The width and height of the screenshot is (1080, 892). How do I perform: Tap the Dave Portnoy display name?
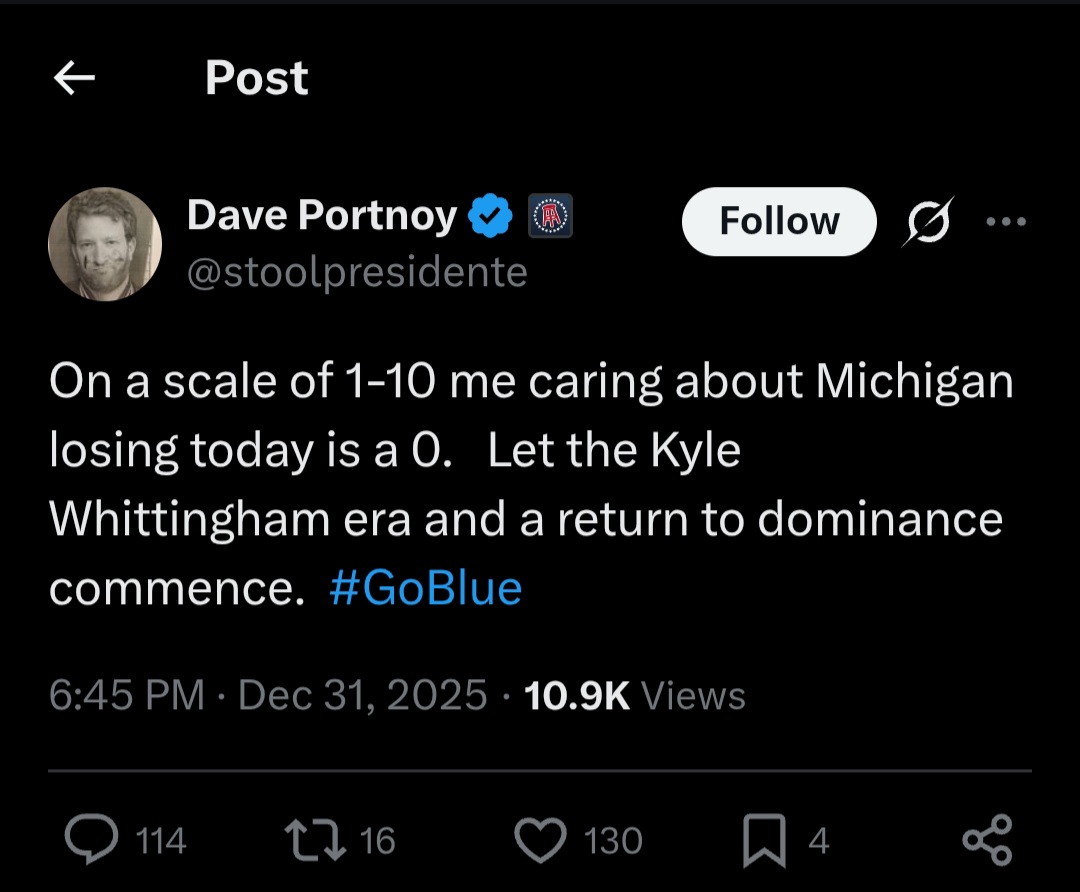pyautogui.click(x=321, y=216)
